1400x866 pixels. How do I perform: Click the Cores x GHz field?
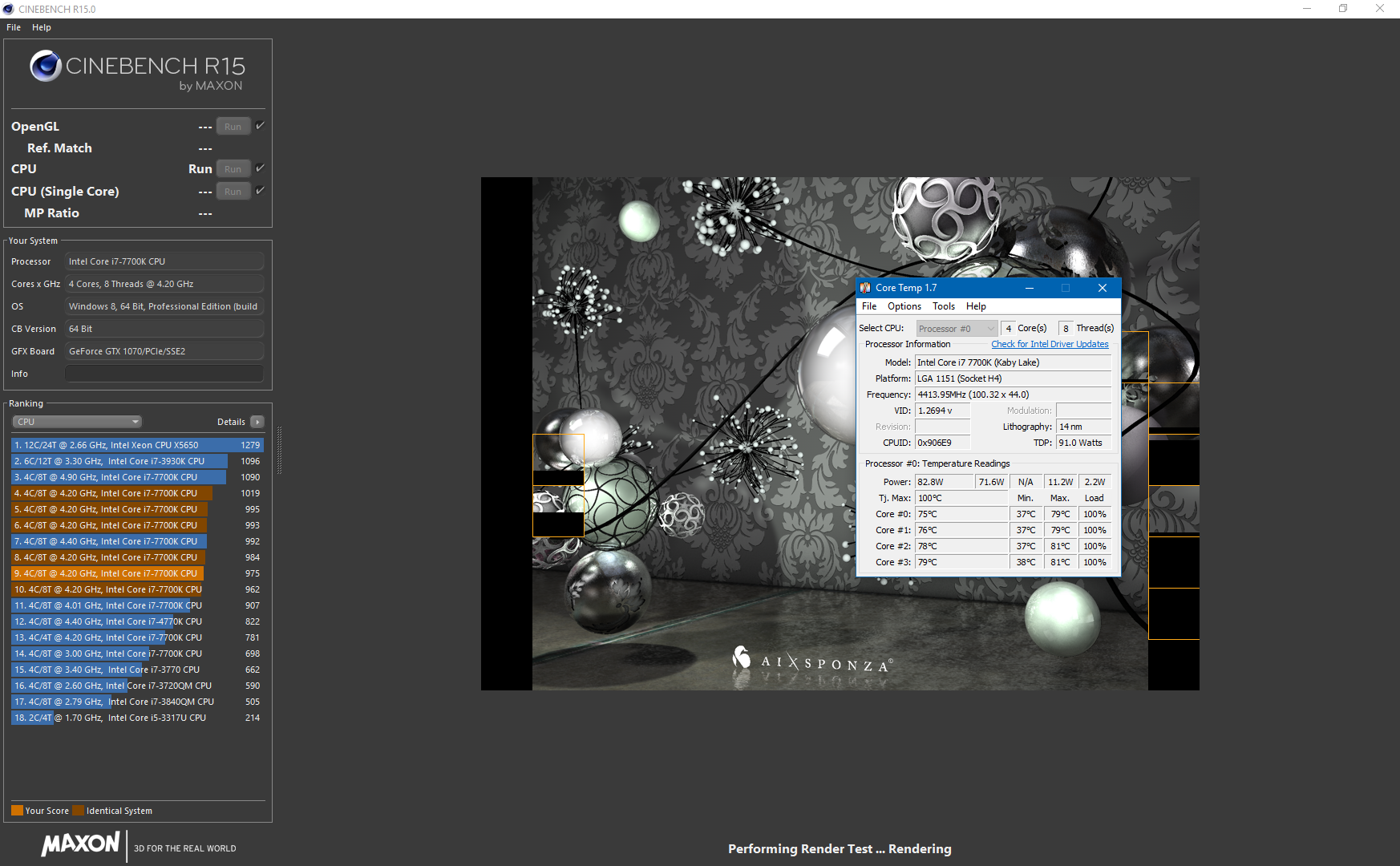coord(164,284)
